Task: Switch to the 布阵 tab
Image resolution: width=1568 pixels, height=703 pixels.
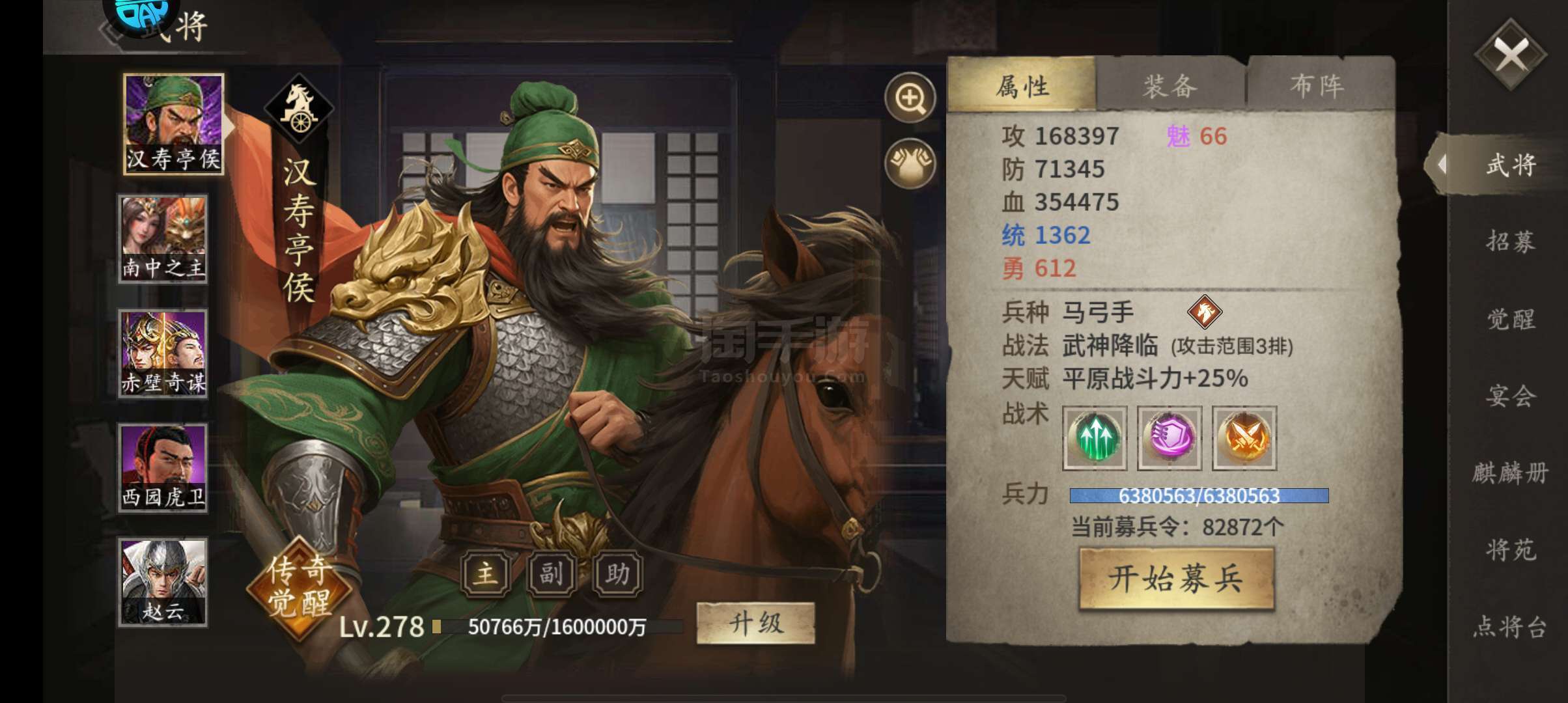Action: pos(1318,85)
